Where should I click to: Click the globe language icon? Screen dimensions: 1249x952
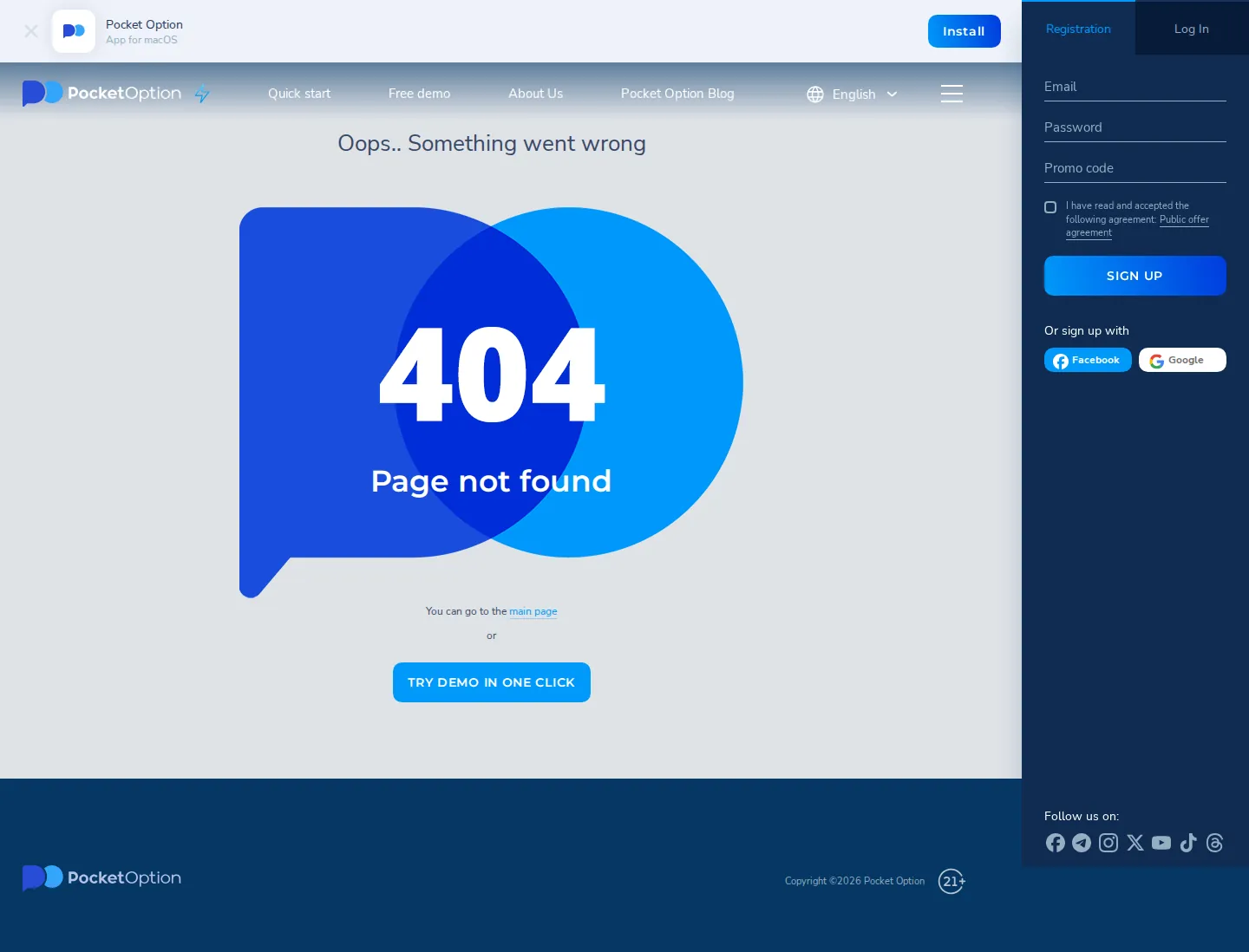click(x=815, y=95)
